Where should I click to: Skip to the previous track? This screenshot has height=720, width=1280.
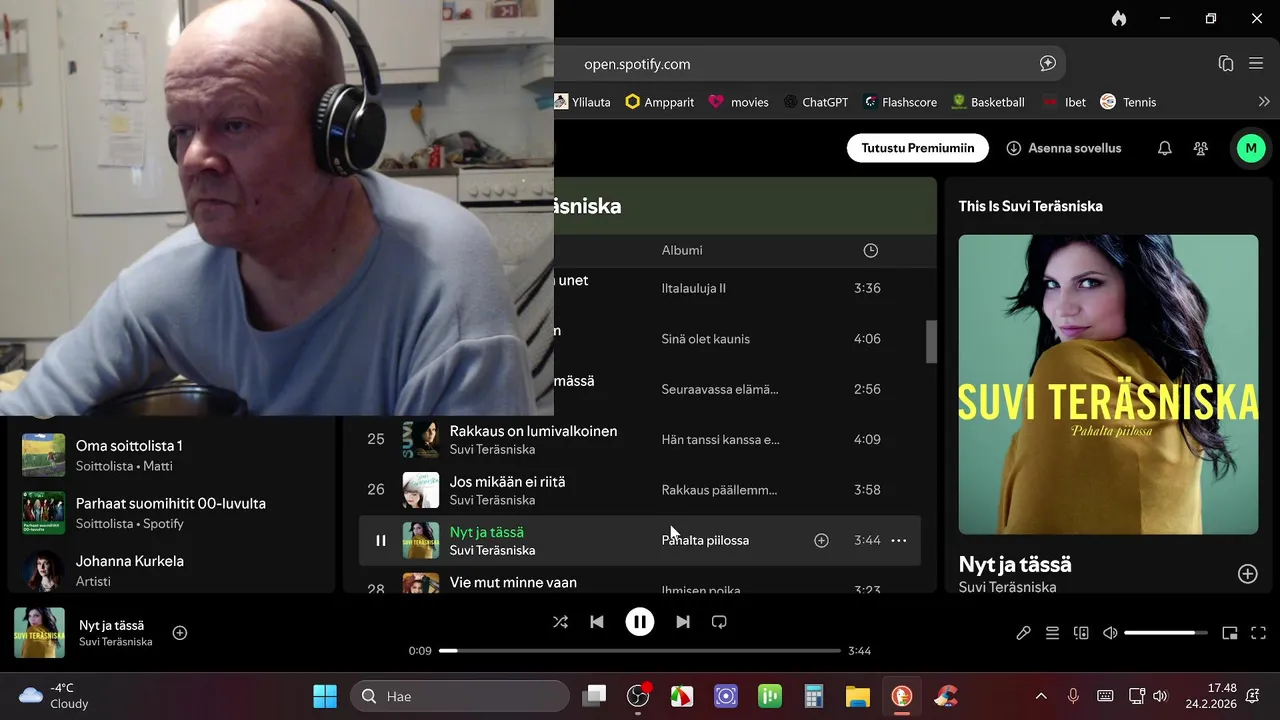[x=597, y=622]
